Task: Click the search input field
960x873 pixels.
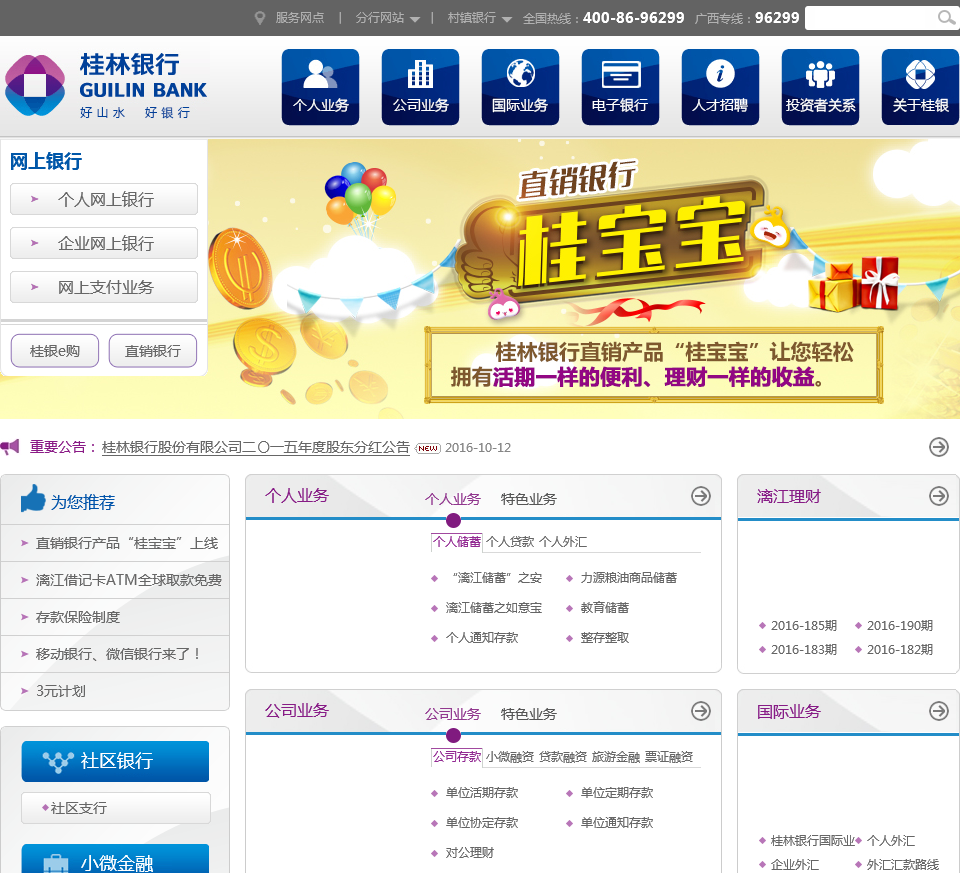Action: 872,18
